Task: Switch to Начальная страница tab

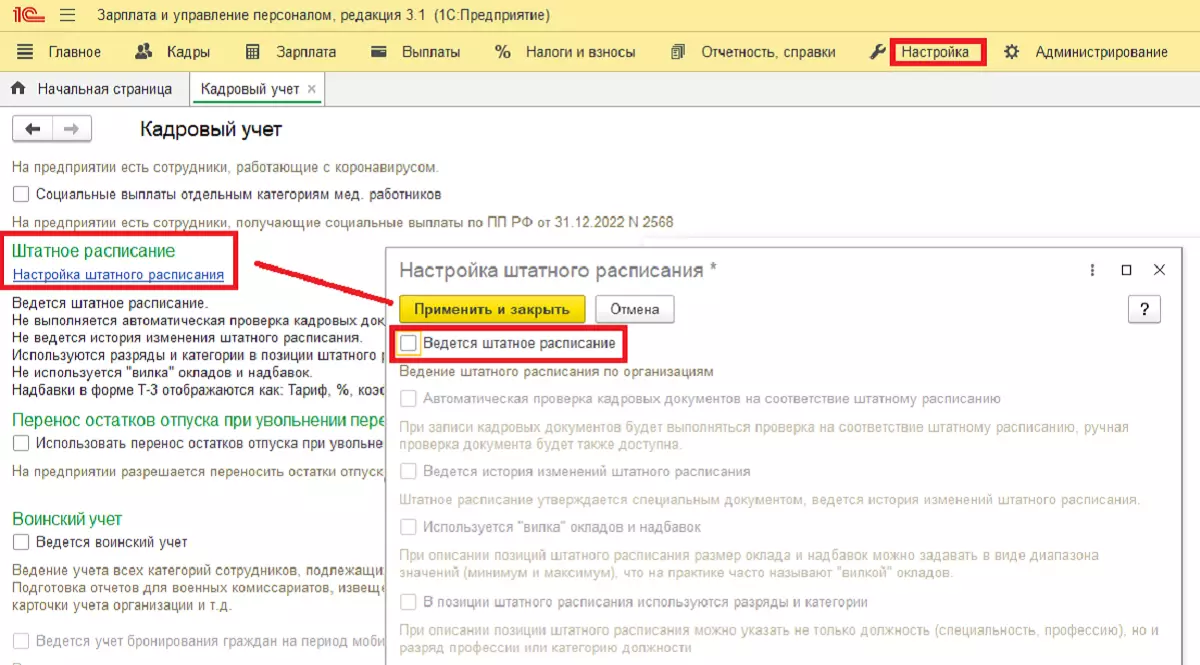Action: point(92,89)
